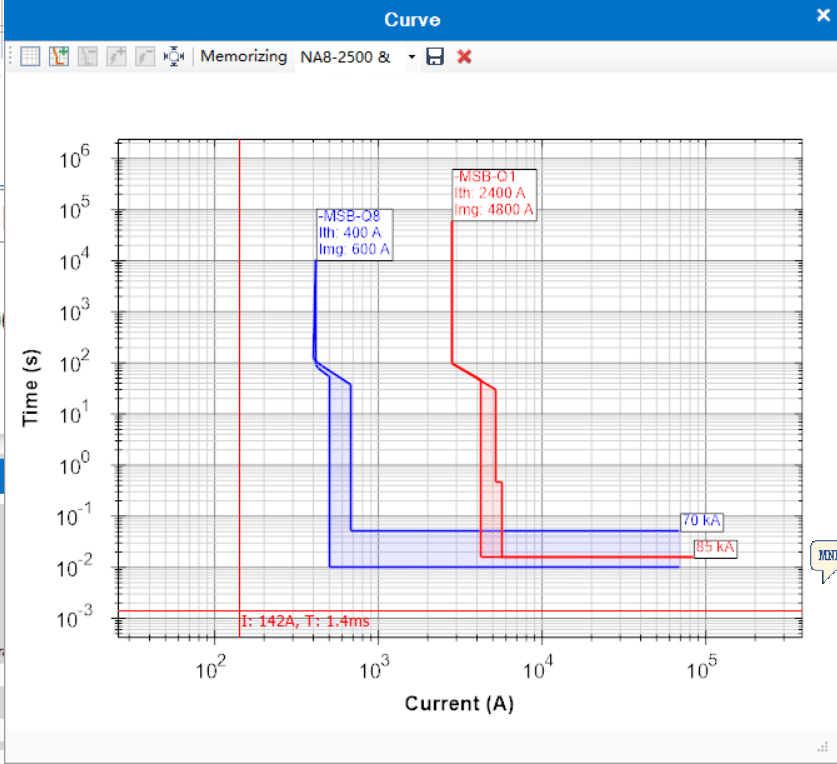Viewport: 837px width, 764px height.
Task: Click the 85 kA breaking capacity label
Action: pos(715,548)
